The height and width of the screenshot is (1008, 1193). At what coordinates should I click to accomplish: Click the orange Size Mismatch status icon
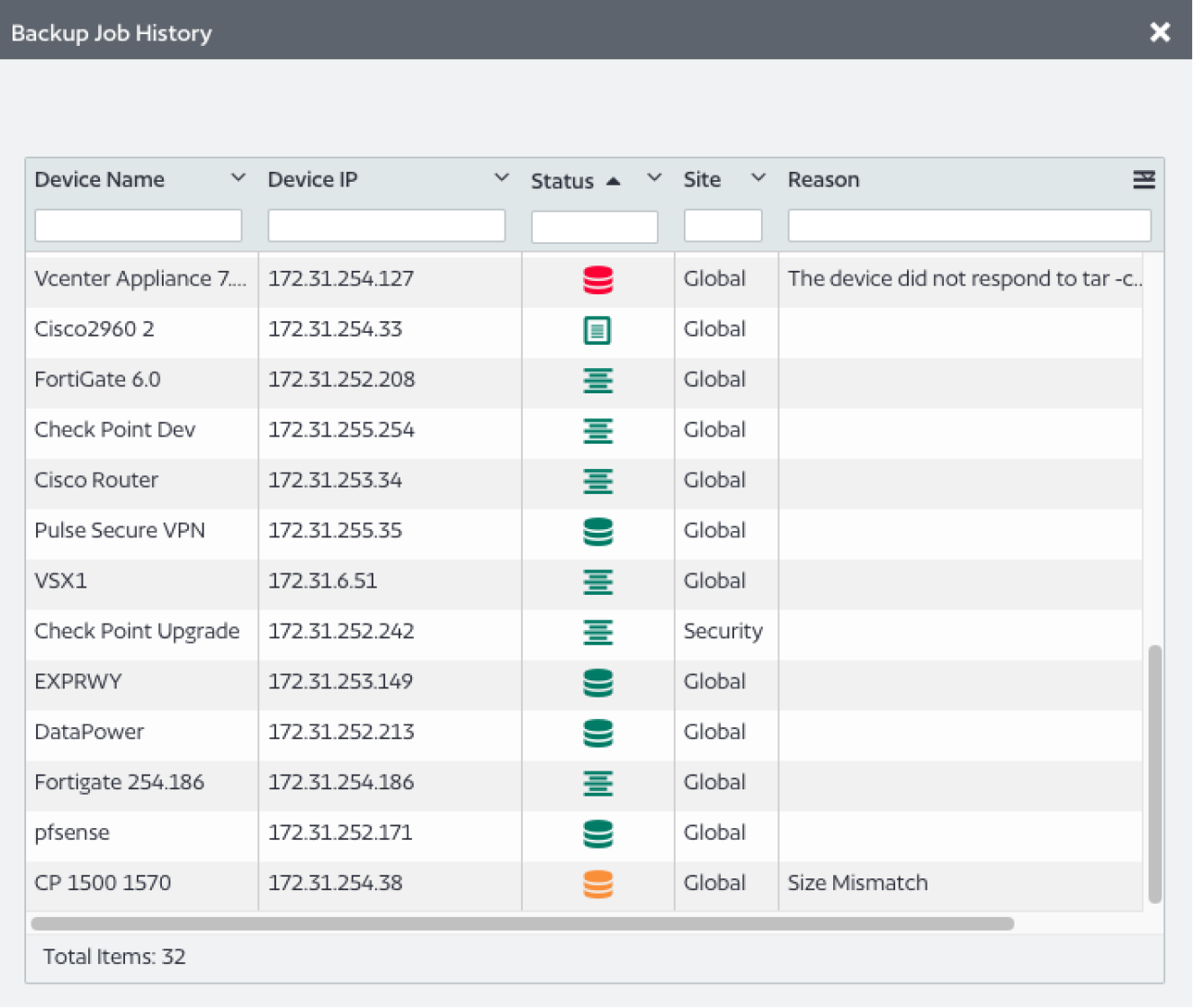click(x=597, y=884)
